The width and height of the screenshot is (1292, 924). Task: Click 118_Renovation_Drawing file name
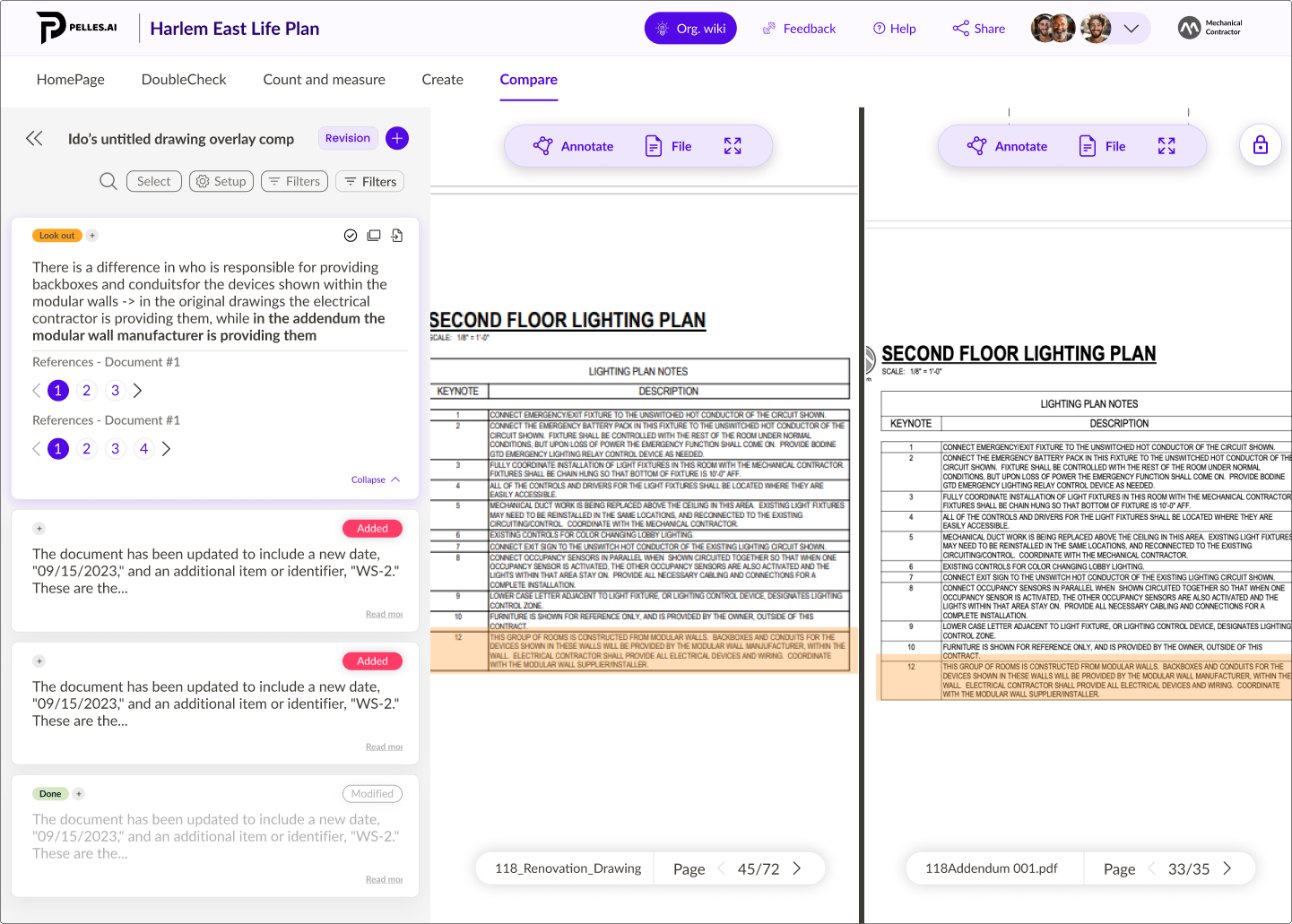(568, 868)
